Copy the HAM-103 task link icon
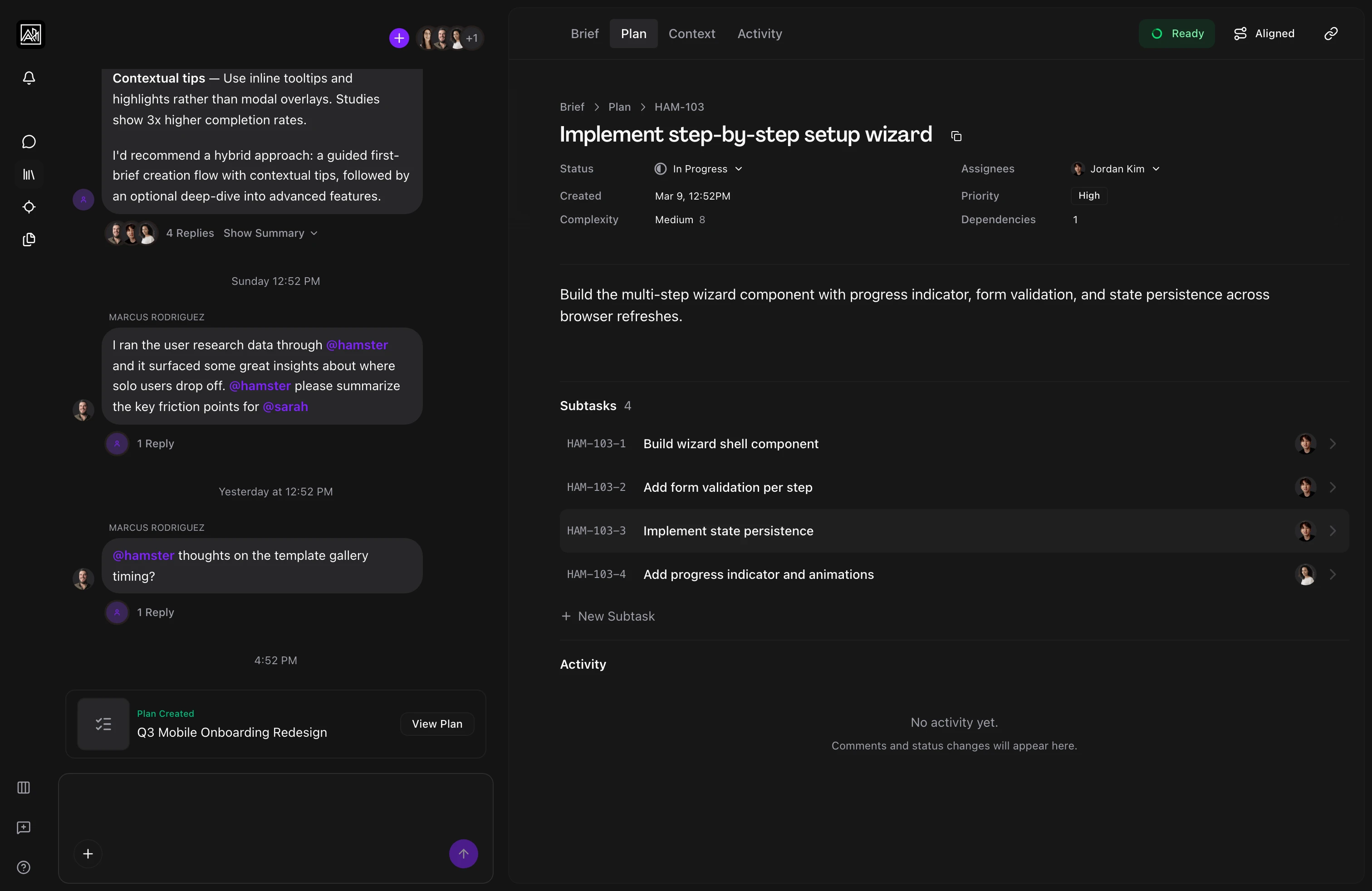This screenshot has width=1372, height=891. 1331,33
